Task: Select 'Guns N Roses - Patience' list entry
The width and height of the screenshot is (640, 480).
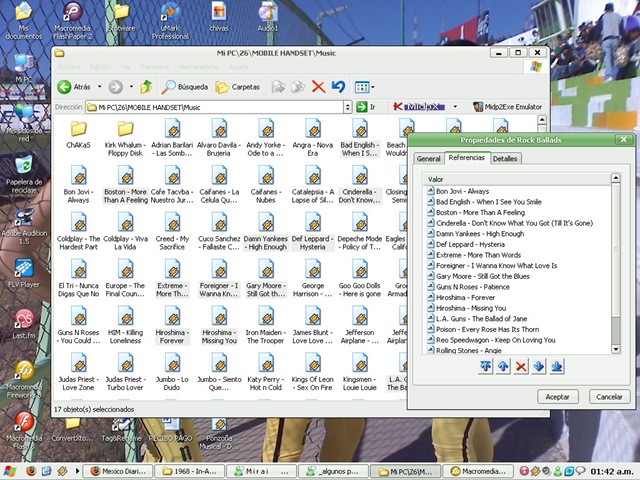Action: [x=468, y=287]
